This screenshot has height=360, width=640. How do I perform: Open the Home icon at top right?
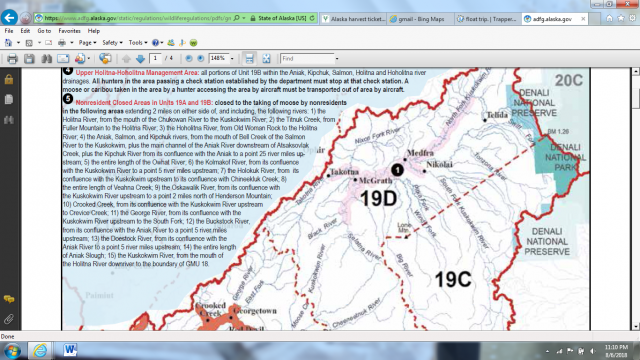tap(609, 18)
